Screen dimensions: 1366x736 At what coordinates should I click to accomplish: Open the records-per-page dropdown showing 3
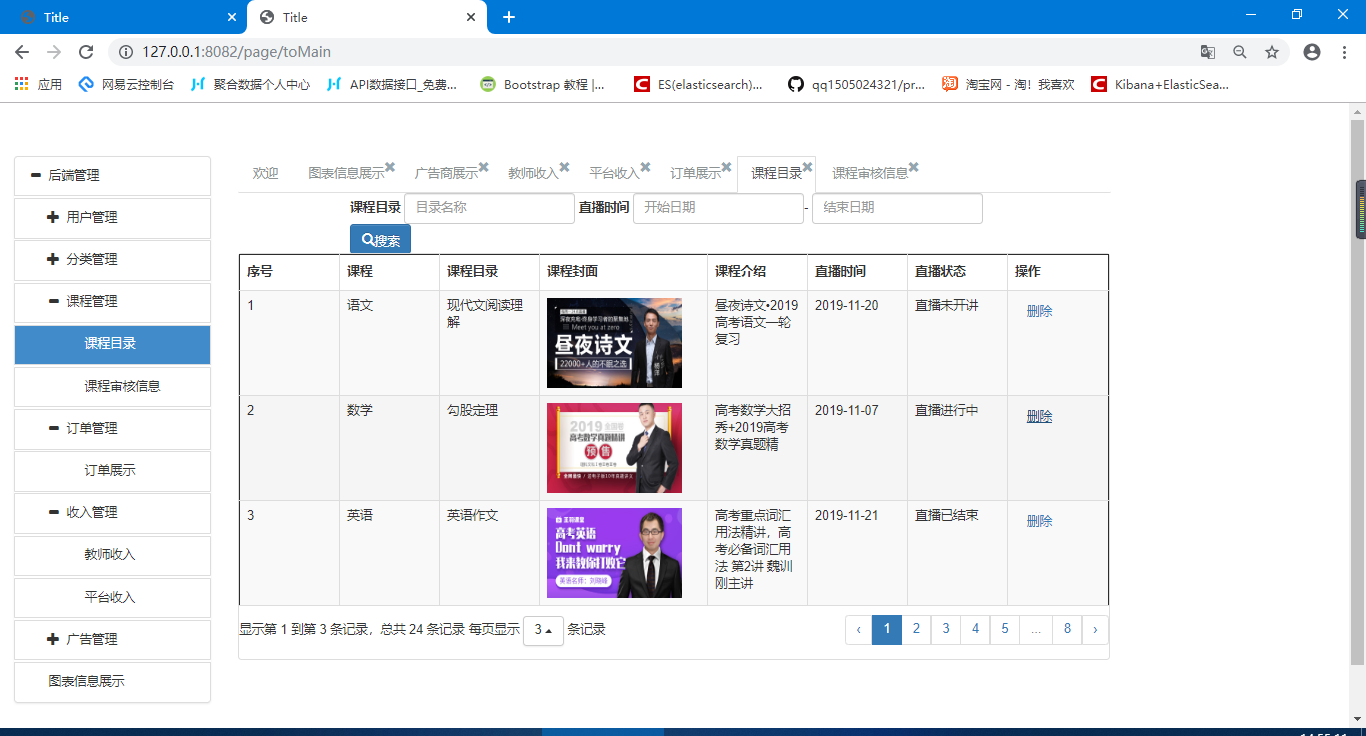(543, 630)
